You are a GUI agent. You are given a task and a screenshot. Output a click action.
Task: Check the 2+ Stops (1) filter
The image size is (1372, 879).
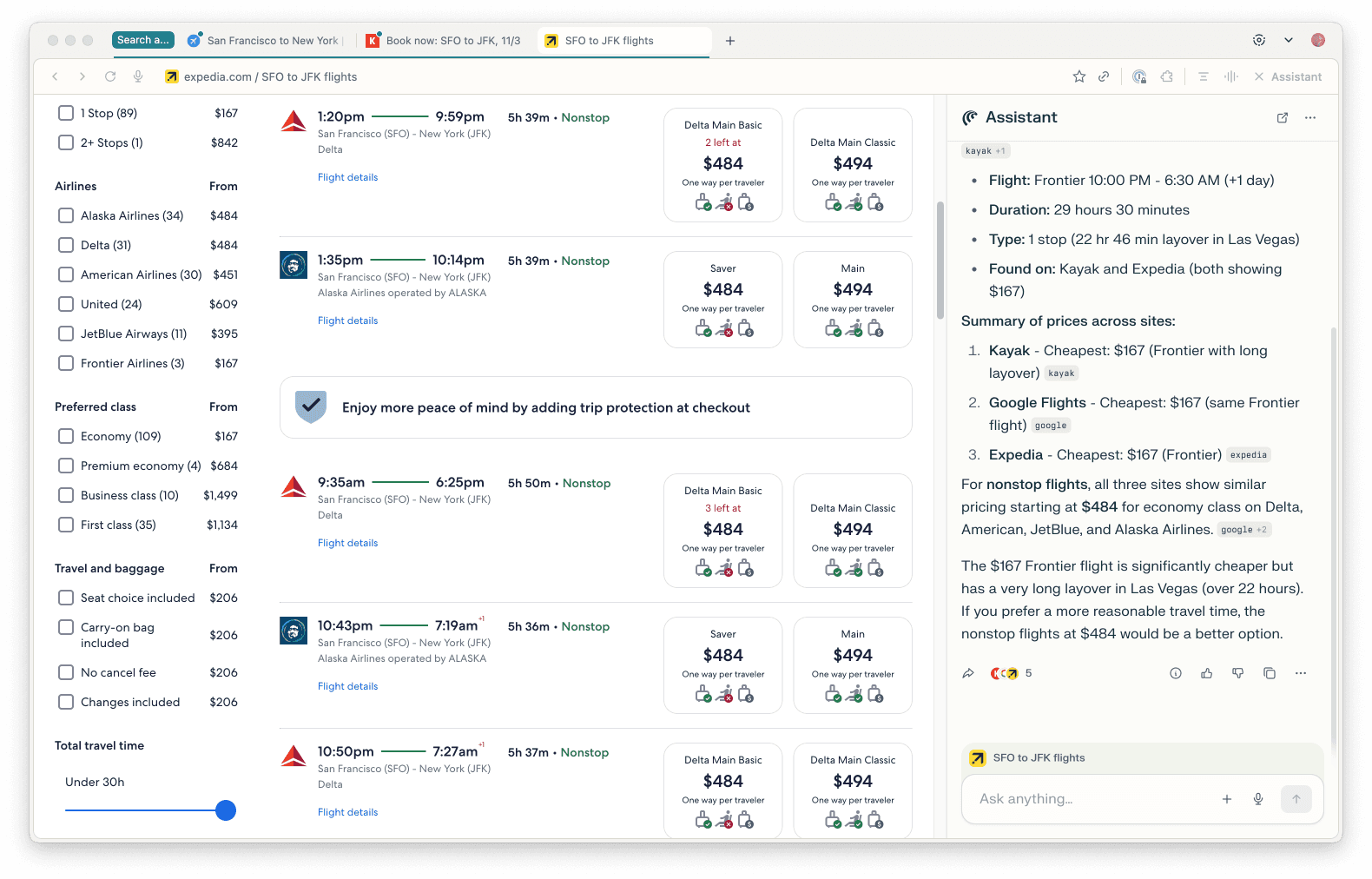click(66, 142)
